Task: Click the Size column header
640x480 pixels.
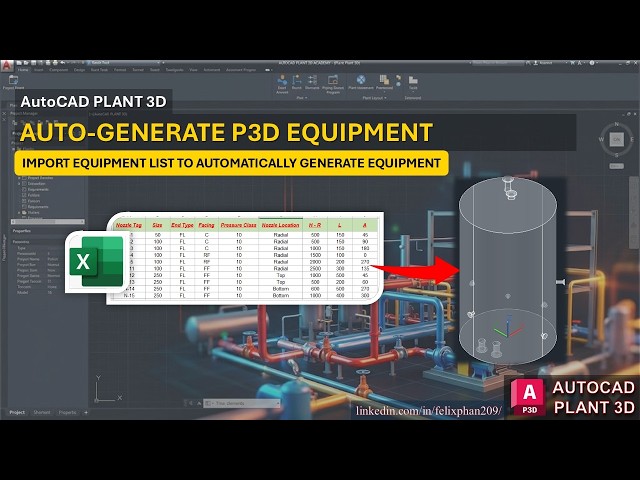Action: (158, 225)
